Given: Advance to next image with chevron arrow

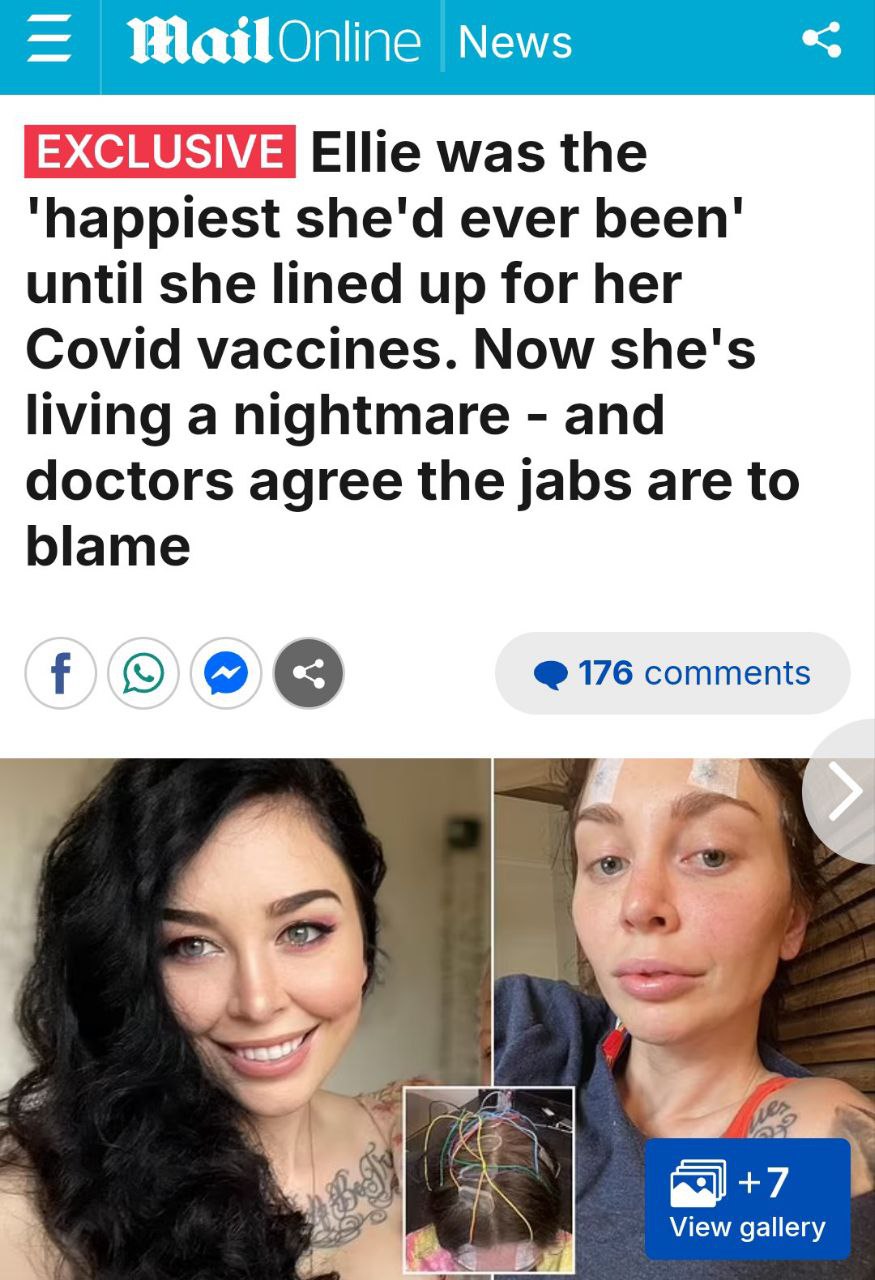Looking at the screenshot, I should 843,791.
